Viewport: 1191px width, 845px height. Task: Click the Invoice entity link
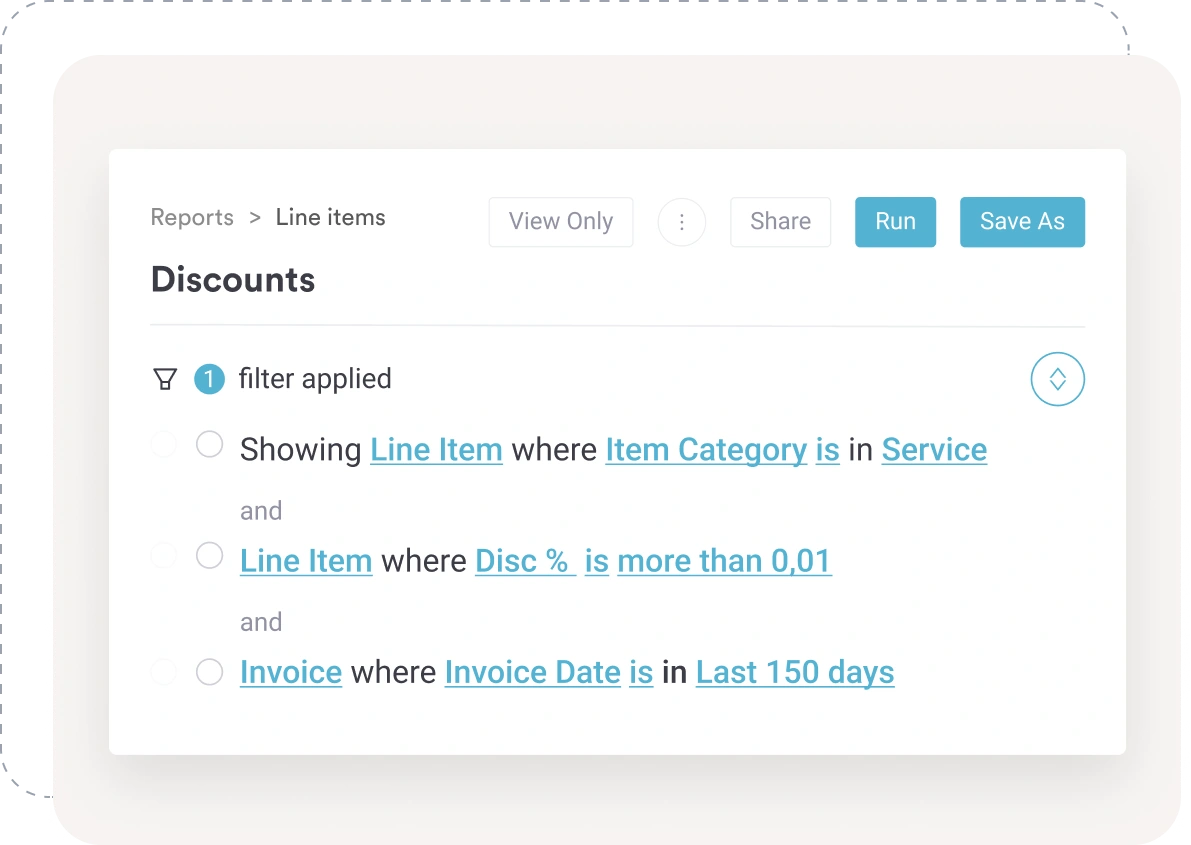(291, 672)
